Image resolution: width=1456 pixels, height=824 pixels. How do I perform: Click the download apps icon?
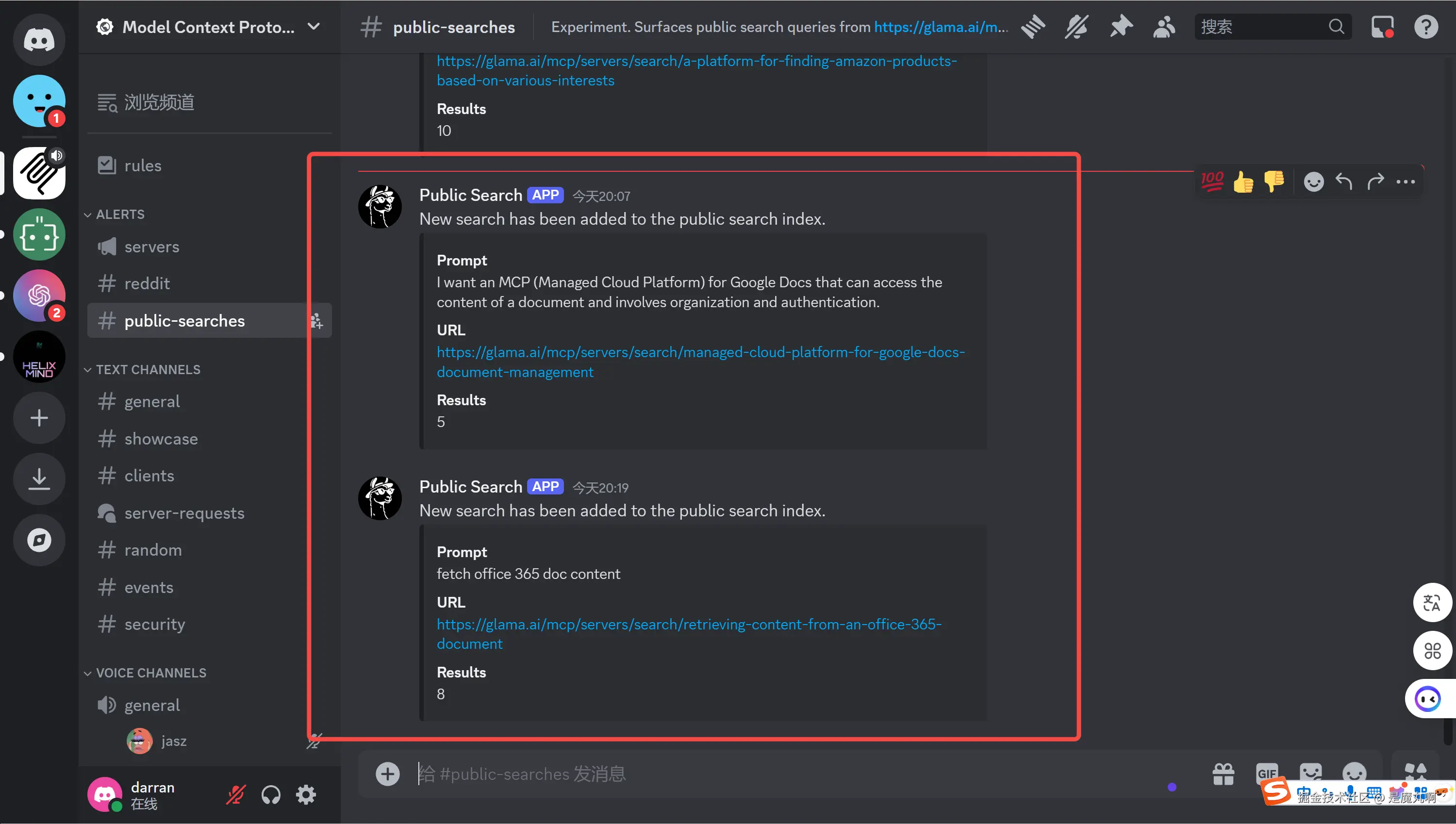click(x=39, y=479)
